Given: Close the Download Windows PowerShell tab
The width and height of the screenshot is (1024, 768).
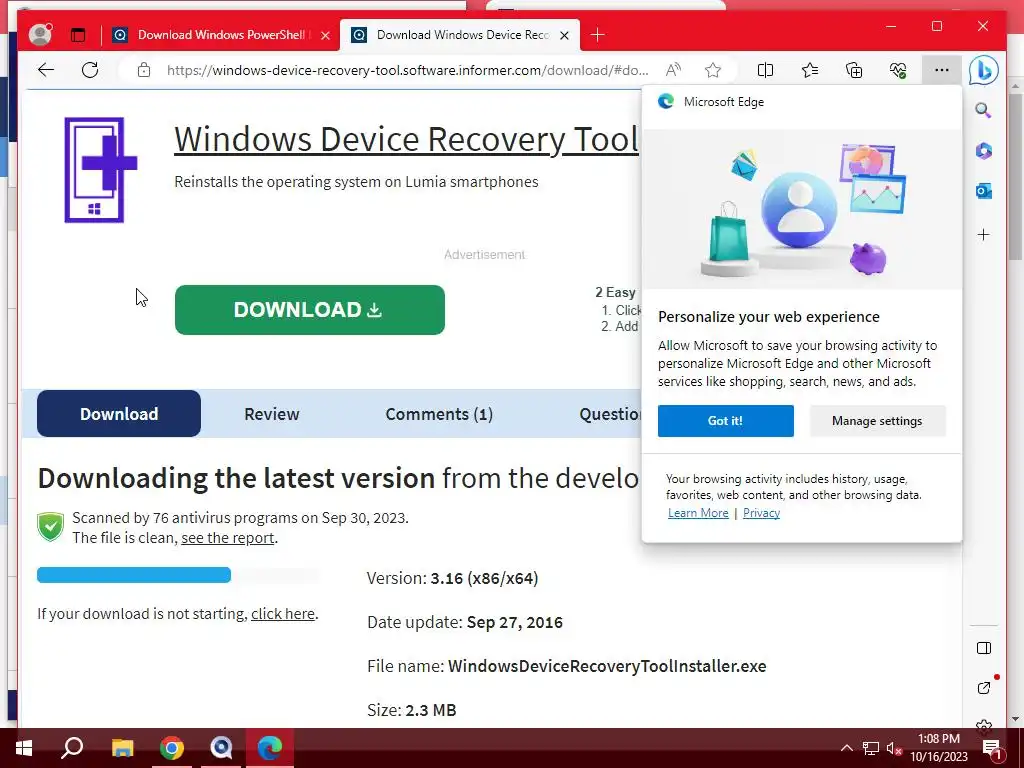Looking at the screenshot, I should click(x=325, y=35).
